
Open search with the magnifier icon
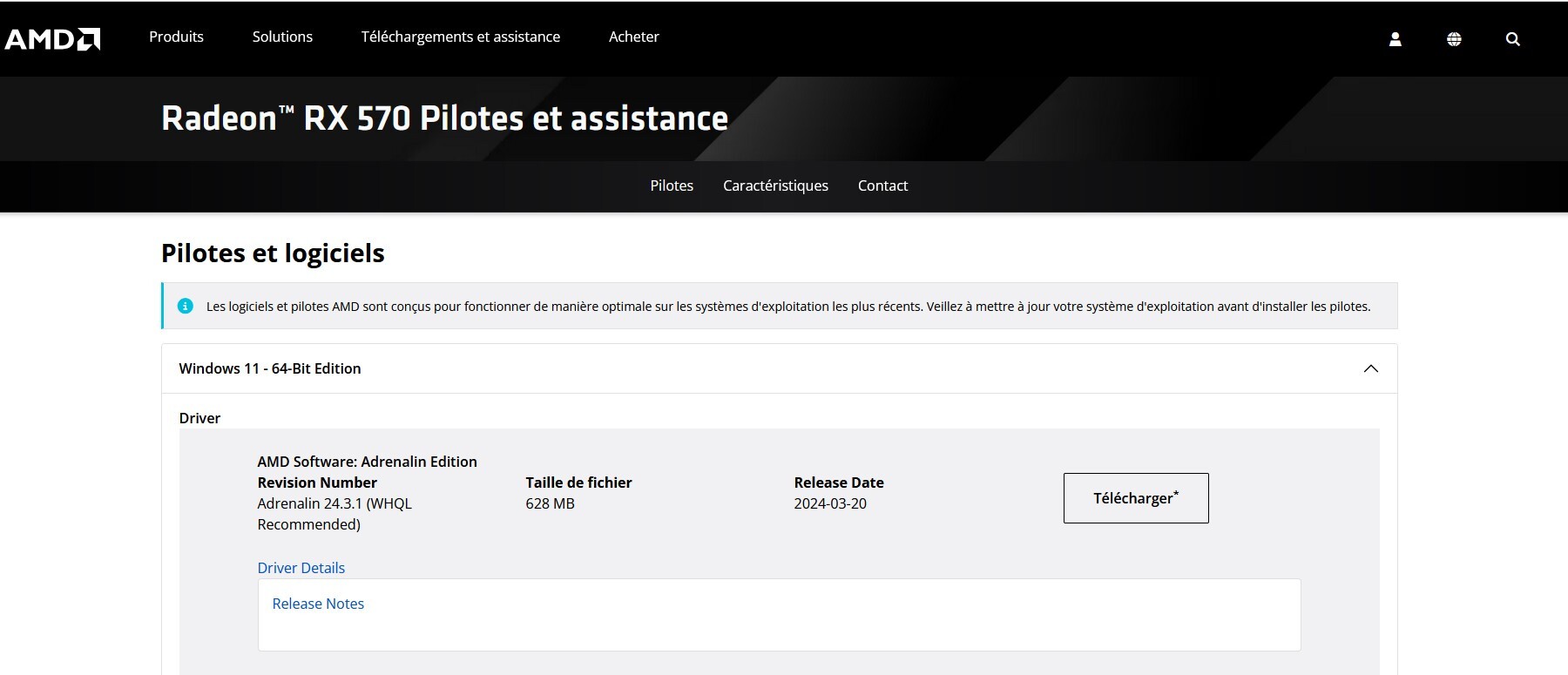tap(1513, 39)
